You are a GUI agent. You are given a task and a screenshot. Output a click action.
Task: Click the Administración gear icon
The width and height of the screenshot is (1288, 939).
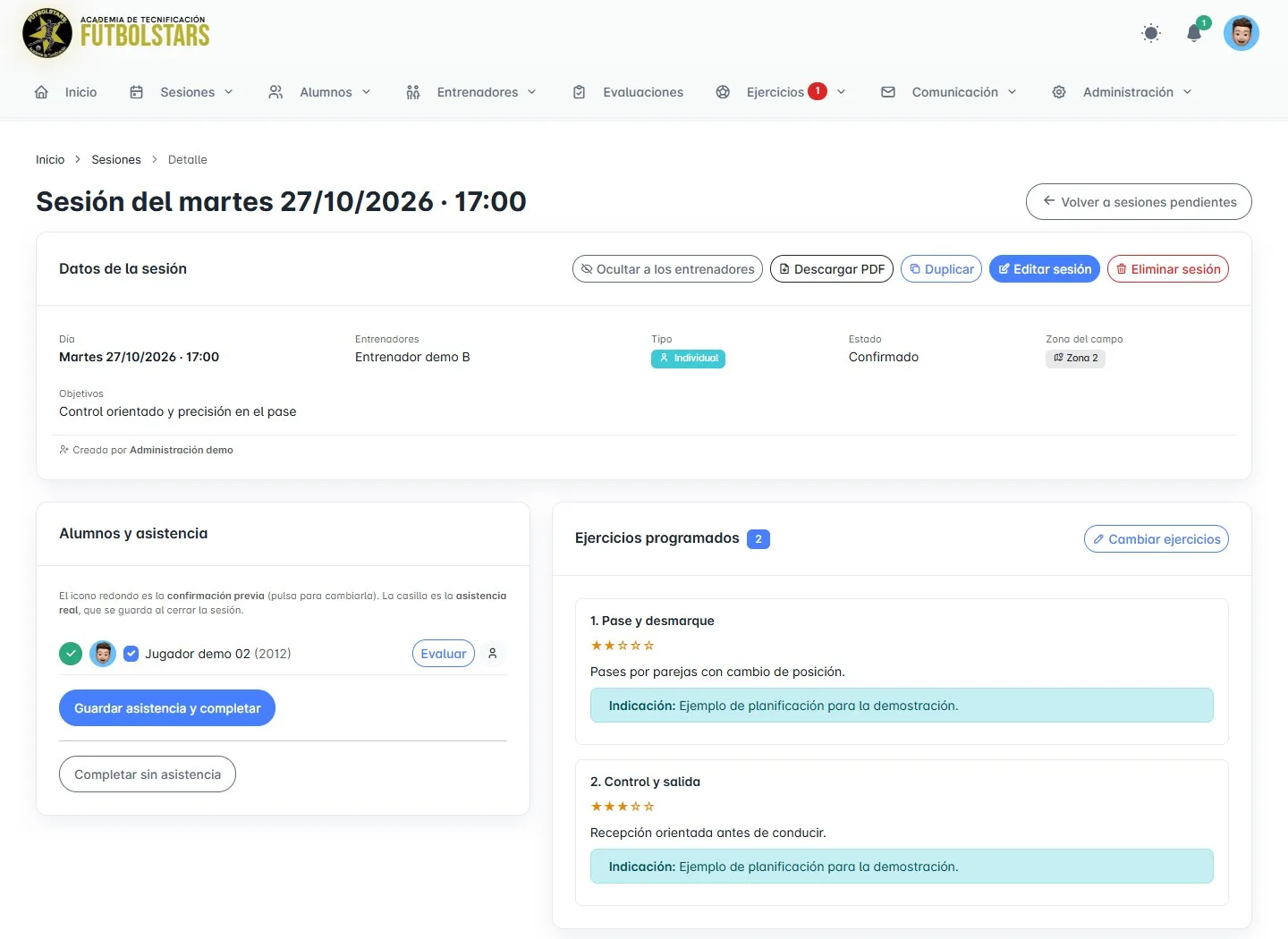pyautogui.click(x=1059, y=92)
